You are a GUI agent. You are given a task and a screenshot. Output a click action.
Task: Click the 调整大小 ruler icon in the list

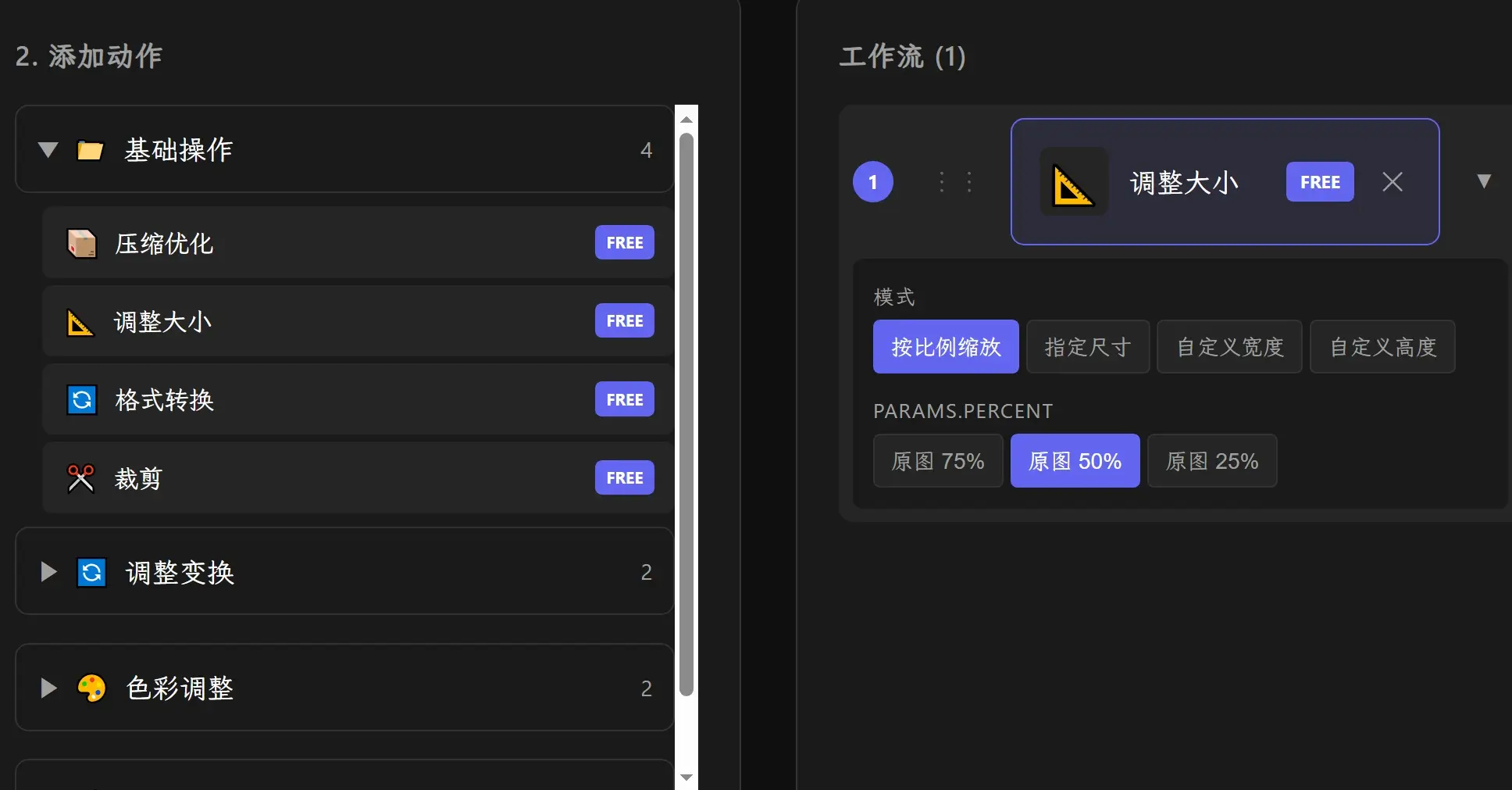[x=80, y=321]
